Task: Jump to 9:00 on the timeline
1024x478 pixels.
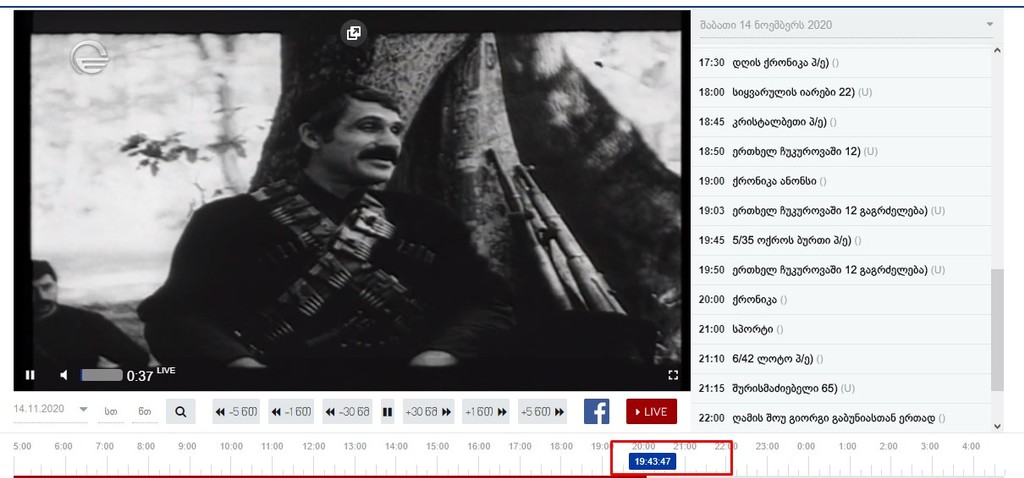Action: click(187, 446)
